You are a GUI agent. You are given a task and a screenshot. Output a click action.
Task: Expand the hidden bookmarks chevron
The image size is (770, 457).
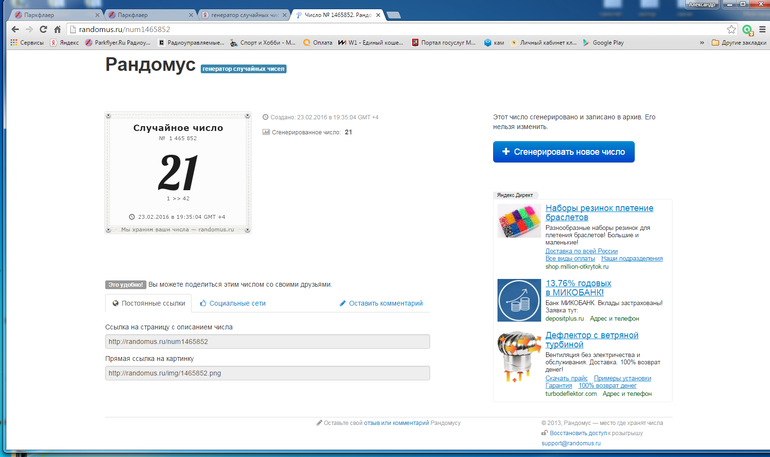[702, 43]
